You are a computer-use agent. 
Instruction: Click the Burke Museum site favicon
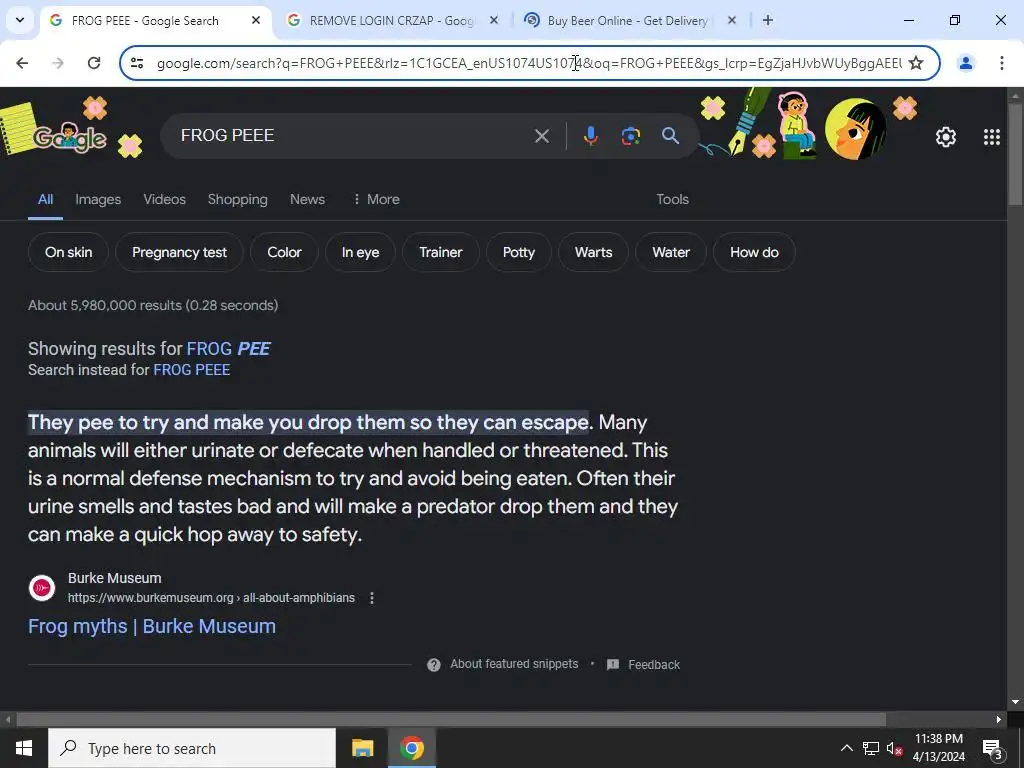coord(42,588)
